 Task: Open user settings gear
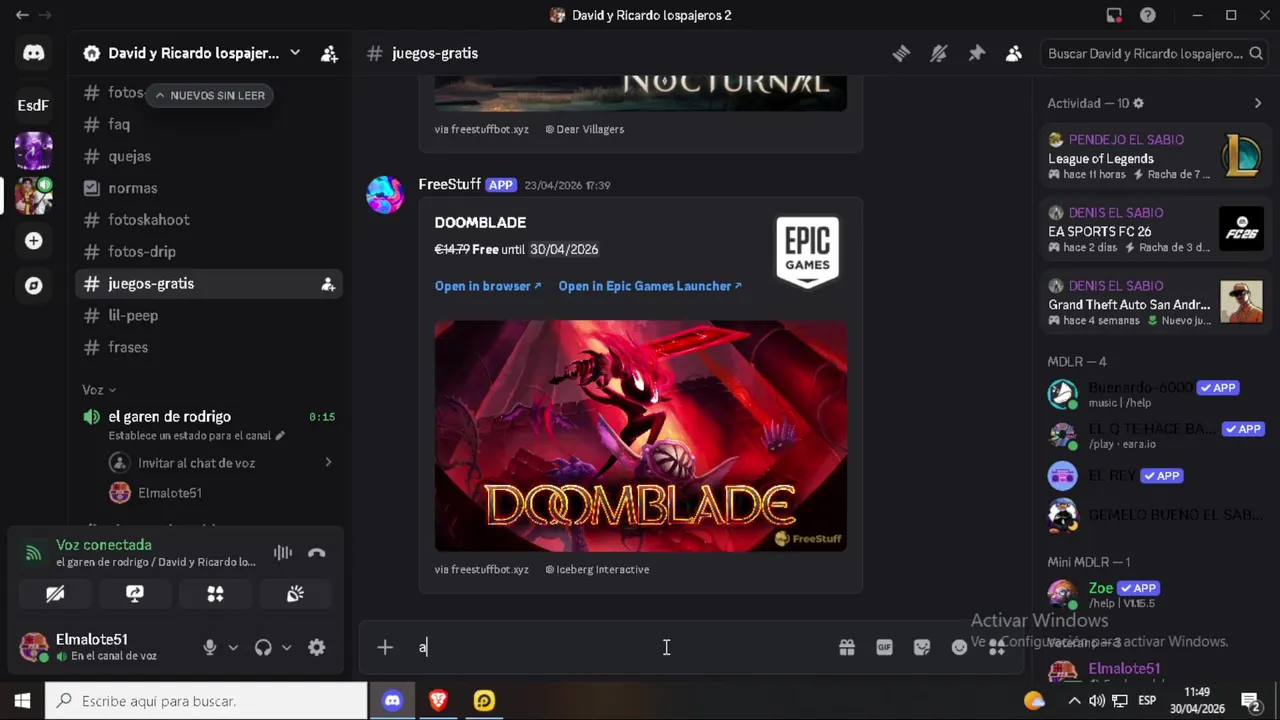click(x=316, y=647)
